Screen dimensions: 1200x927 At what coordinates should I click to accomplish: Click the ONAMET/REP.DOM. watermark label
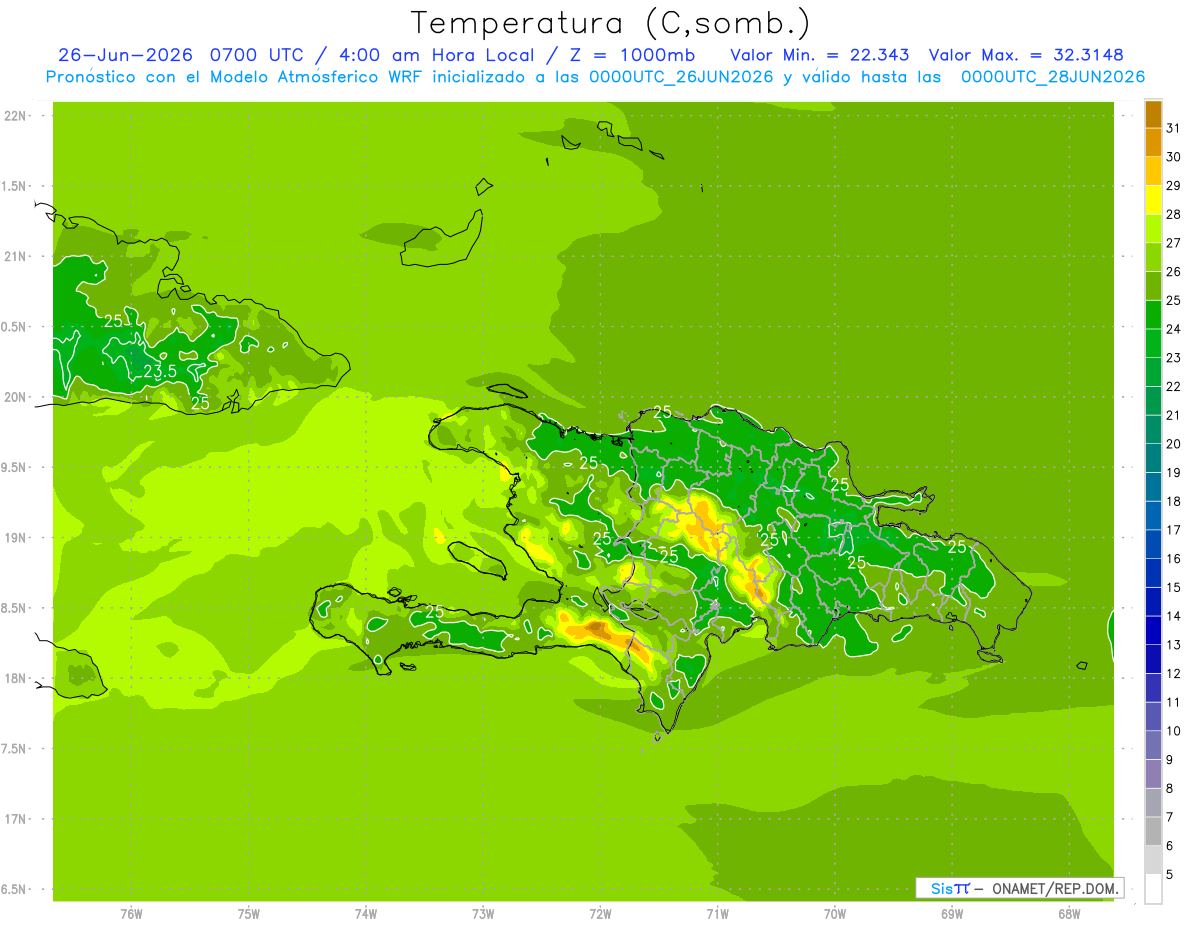1053,888
